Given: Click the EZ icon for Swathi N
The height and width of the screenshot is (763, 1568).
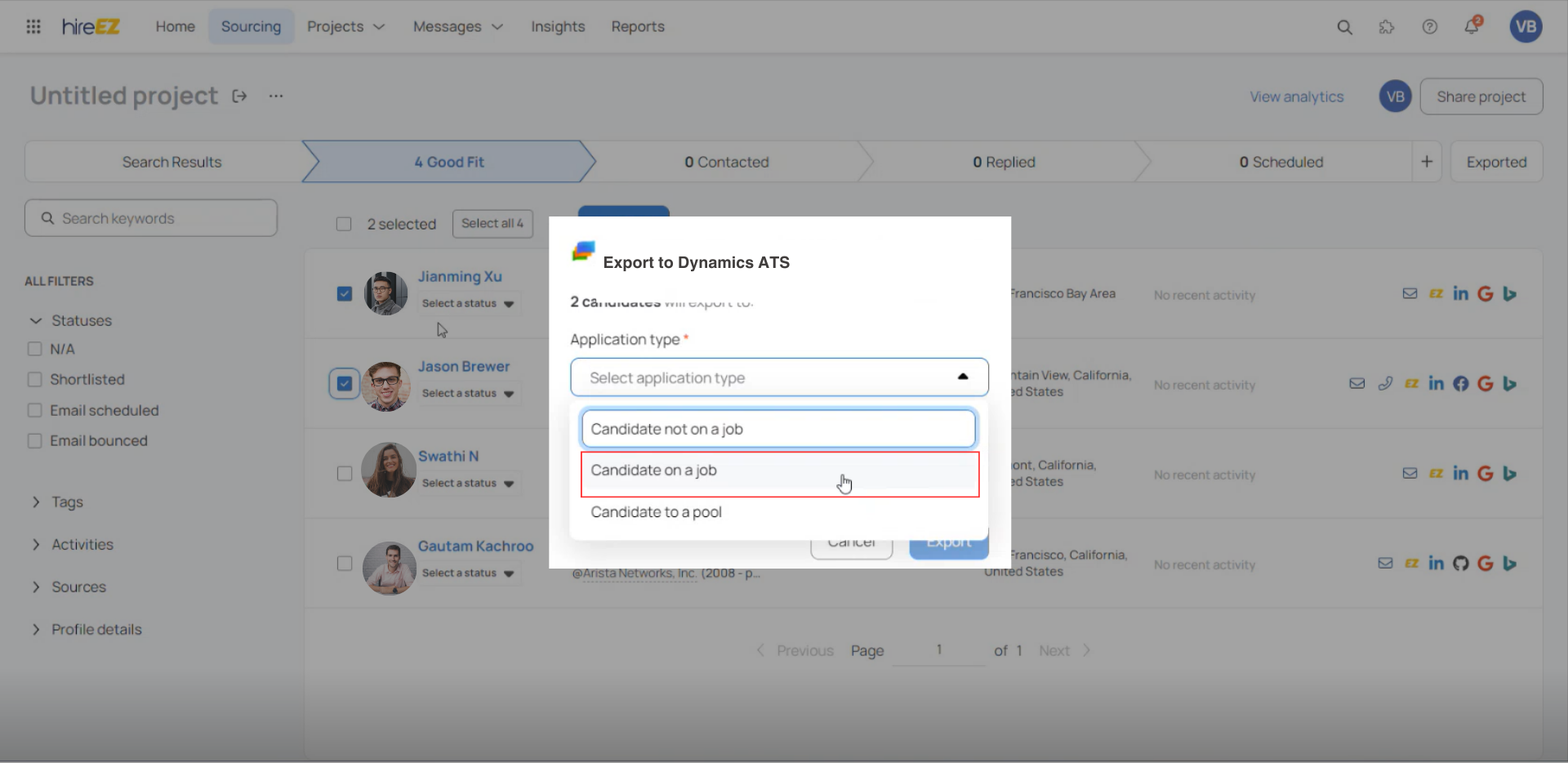Looking at the screenshot, I should 1436,473.
